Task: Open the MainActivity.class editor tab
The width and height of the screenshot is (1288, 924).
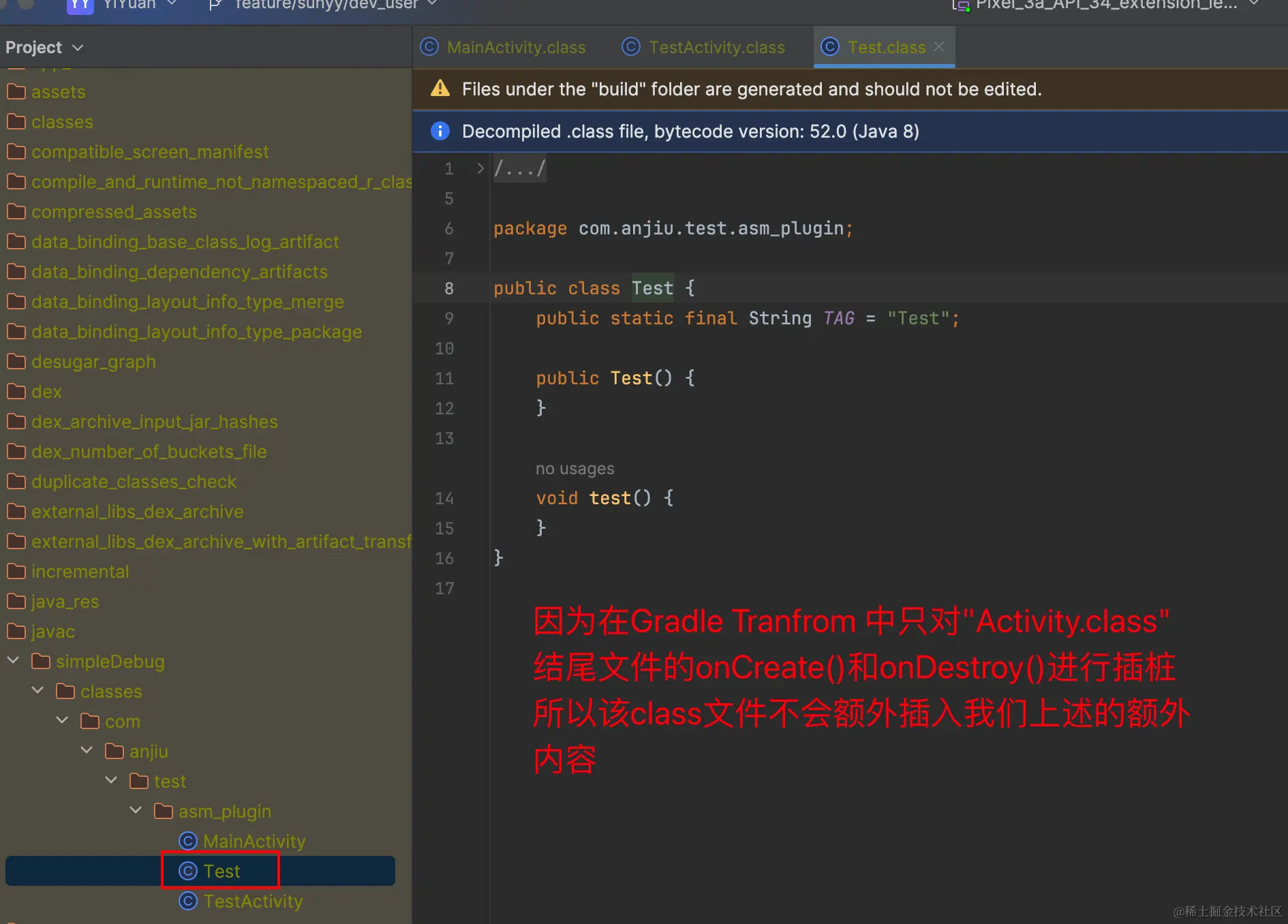Action: coord(503,47)
